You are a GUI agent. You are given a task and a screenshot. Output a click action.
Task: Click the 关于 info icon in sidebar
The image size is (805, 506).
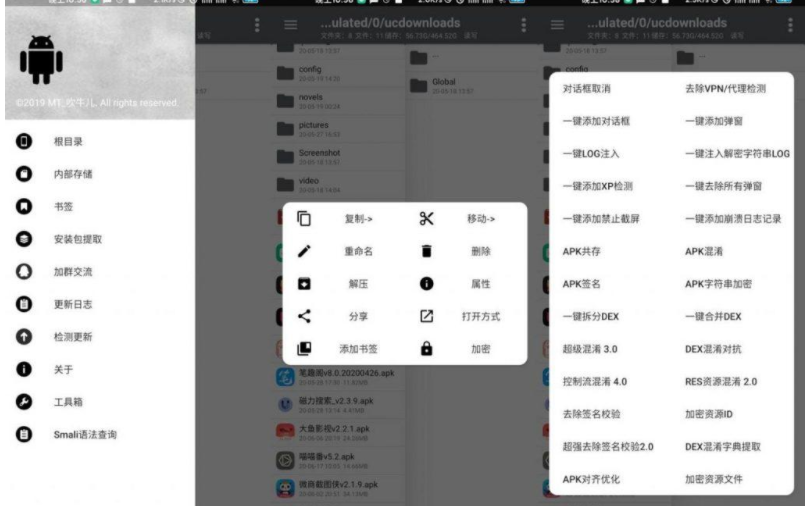coord(24,369)
